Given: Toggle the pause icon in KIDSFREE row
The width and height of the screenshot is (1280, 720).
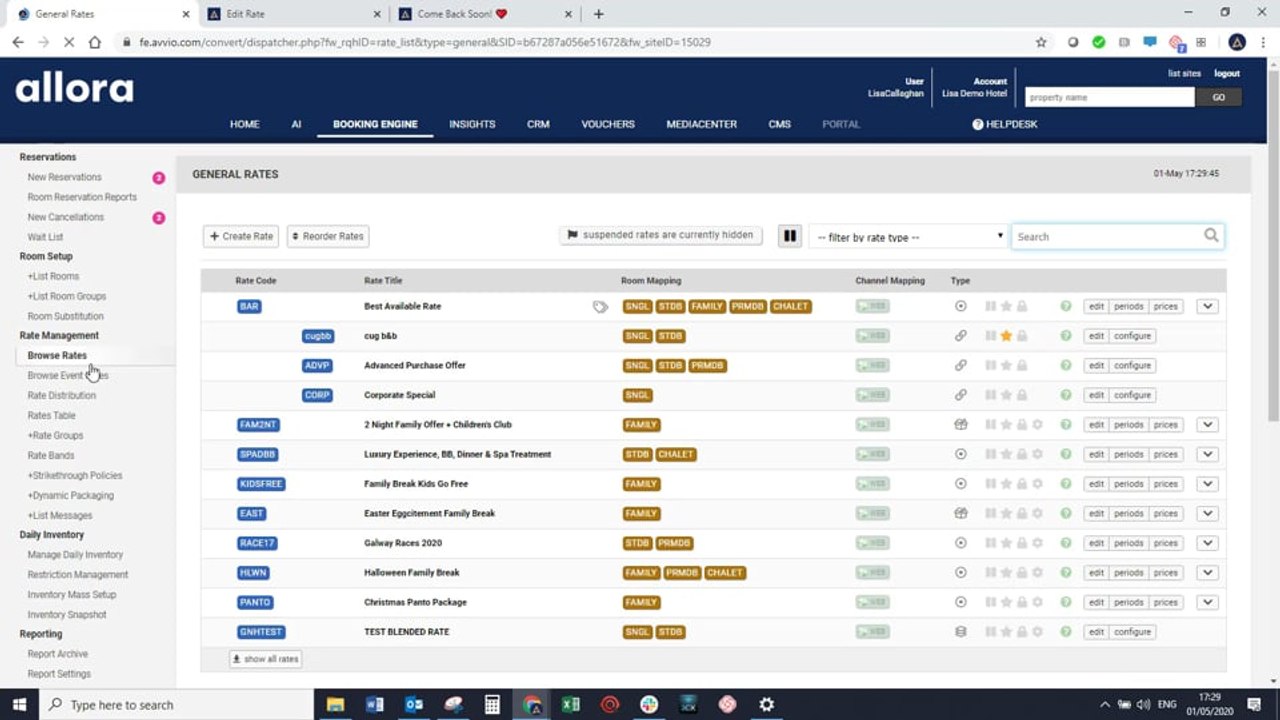Looking at the screenshot, I should coord(991,484).
